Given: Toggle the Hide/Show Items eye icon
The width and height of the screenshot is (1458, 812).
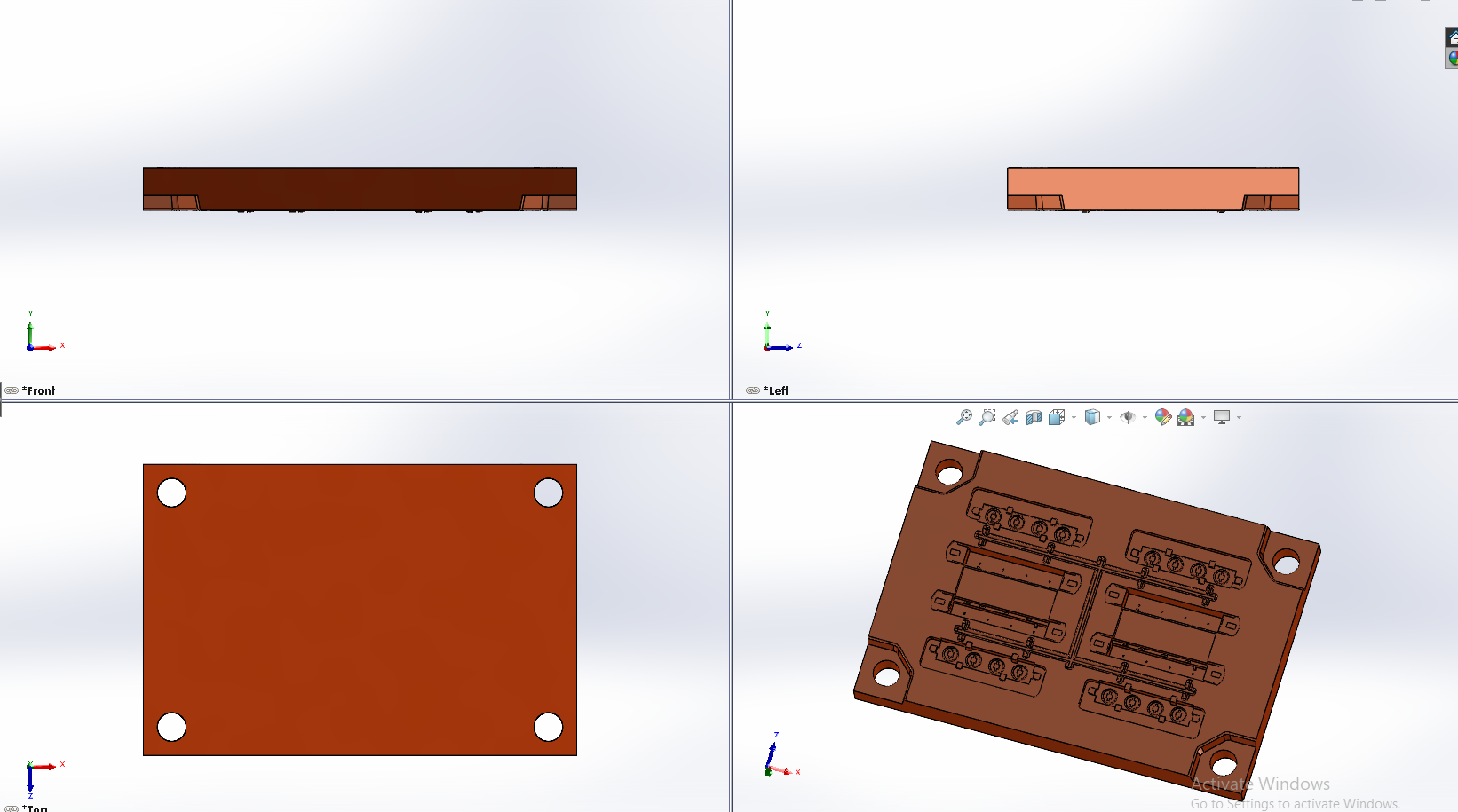Looking at the screenshot, I should (1128, 417).
